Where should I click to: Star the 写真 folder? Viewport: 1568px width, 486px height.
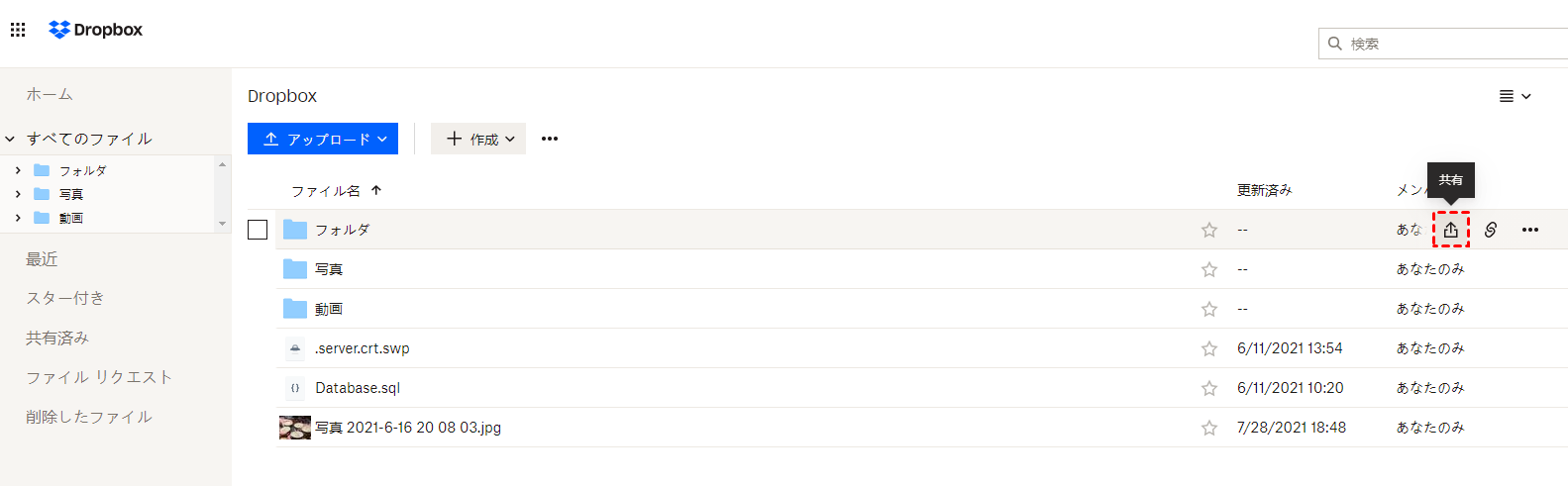[x=1209, y=269]
